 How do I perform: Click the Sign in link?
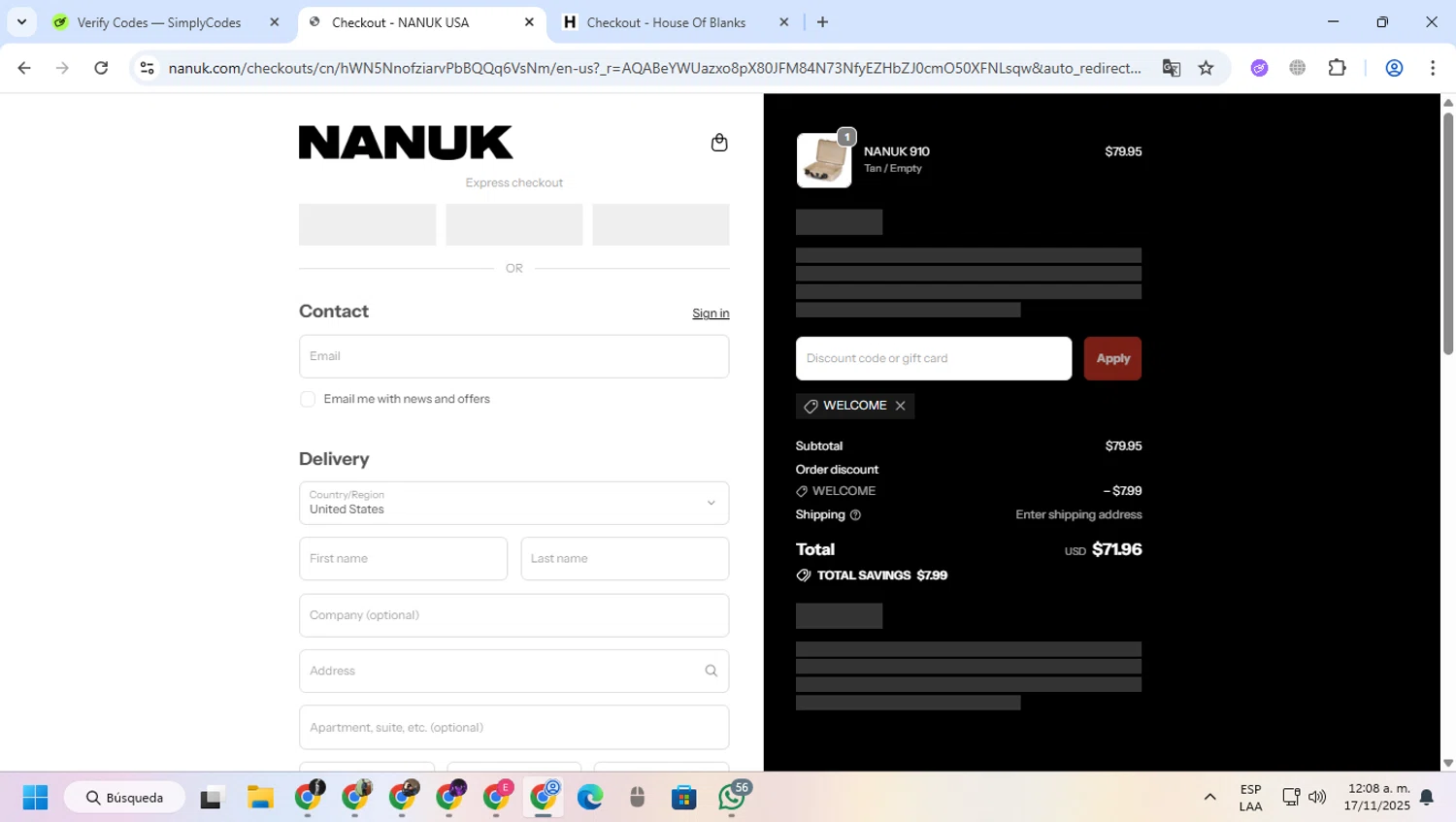click(711, 313)
